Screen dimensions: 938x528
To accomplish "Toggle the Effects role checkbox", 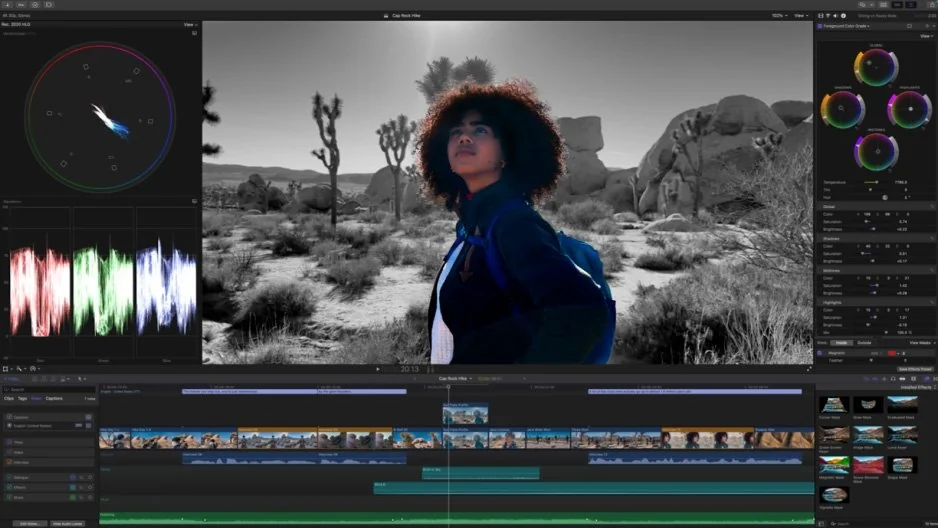I will [x=9, y=487].
